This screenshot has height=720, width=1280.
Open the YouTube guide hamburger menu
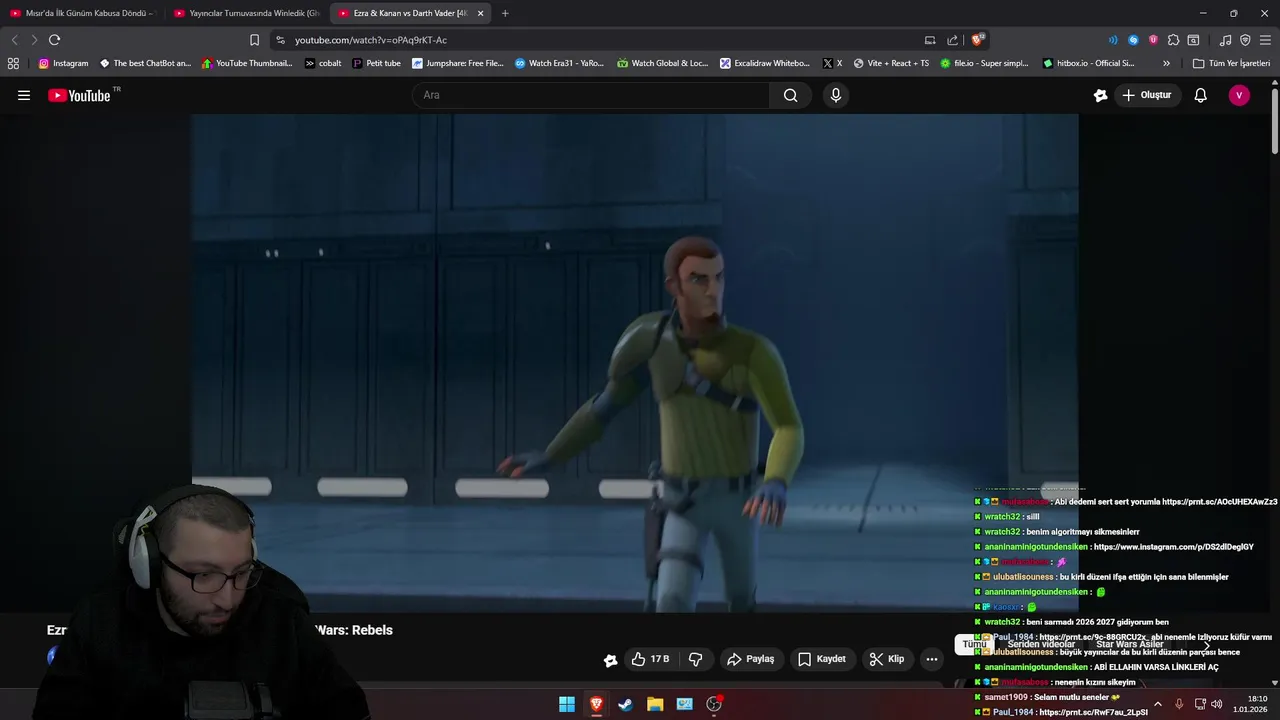(x=24, y=95)
